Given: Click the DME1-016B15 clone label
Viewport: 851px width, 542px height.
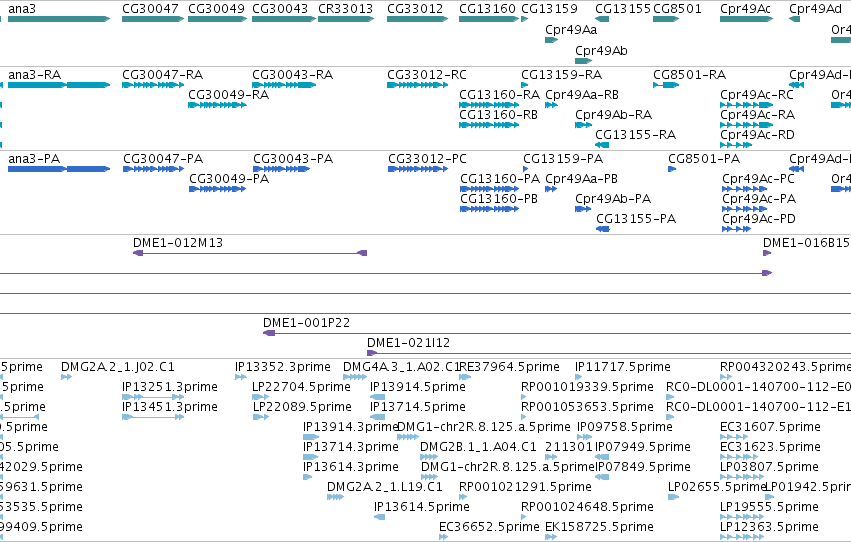Looking at the screenshot, I should pyautogui.click(x=806, y=243).
